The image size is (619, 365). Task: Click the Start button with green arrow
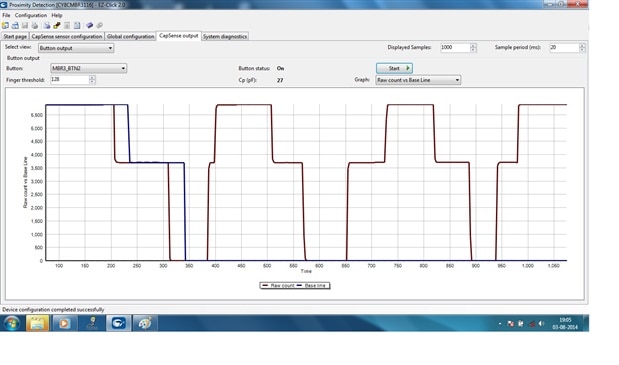point(394,68)
